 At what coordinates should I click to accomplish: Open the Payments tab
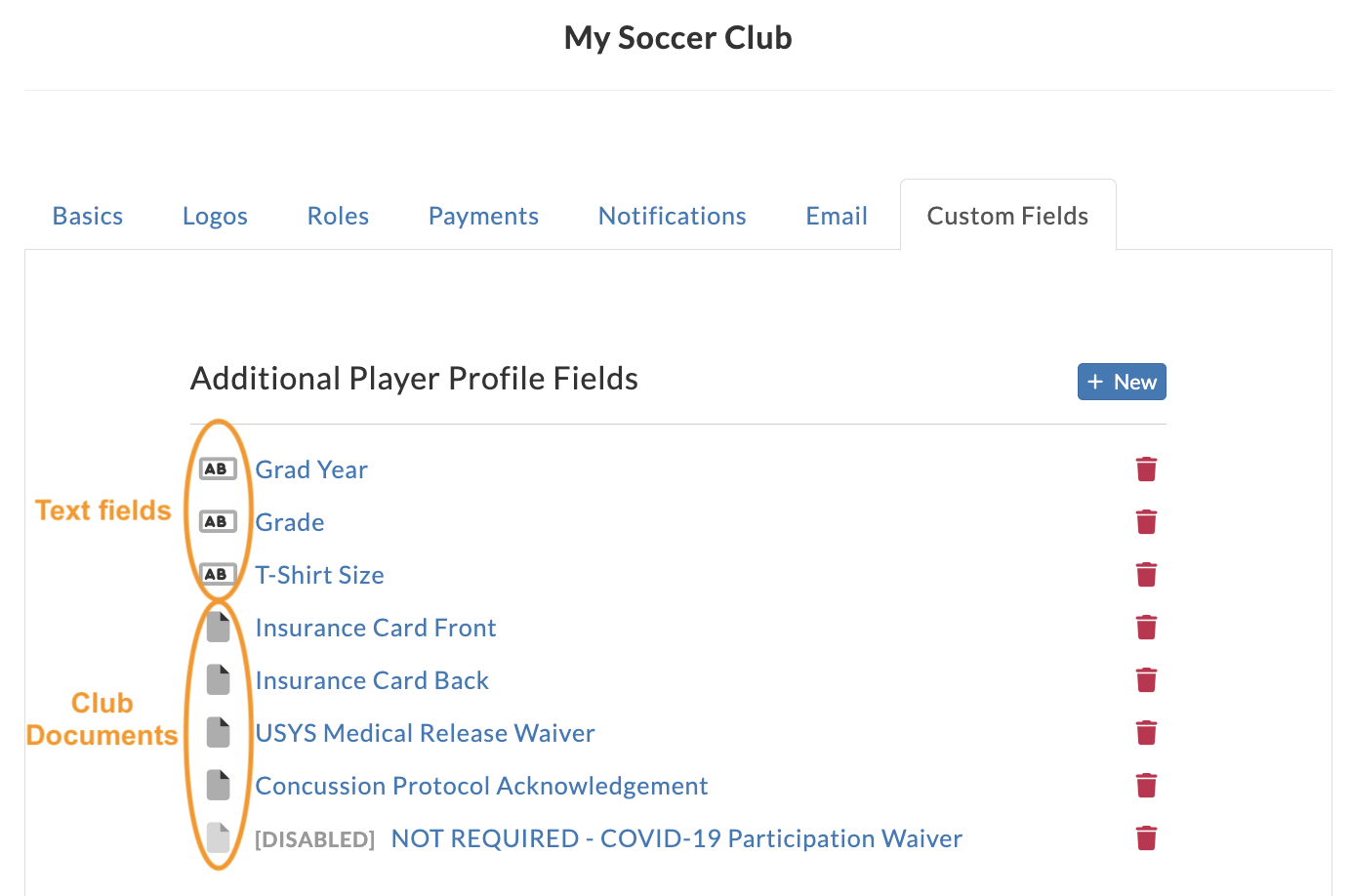coord(483,216)
